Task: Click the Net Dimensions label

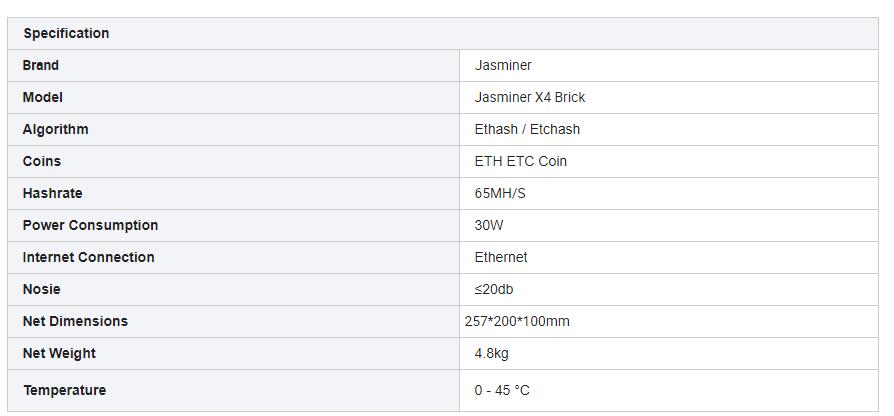Action: tap(75, 321)
